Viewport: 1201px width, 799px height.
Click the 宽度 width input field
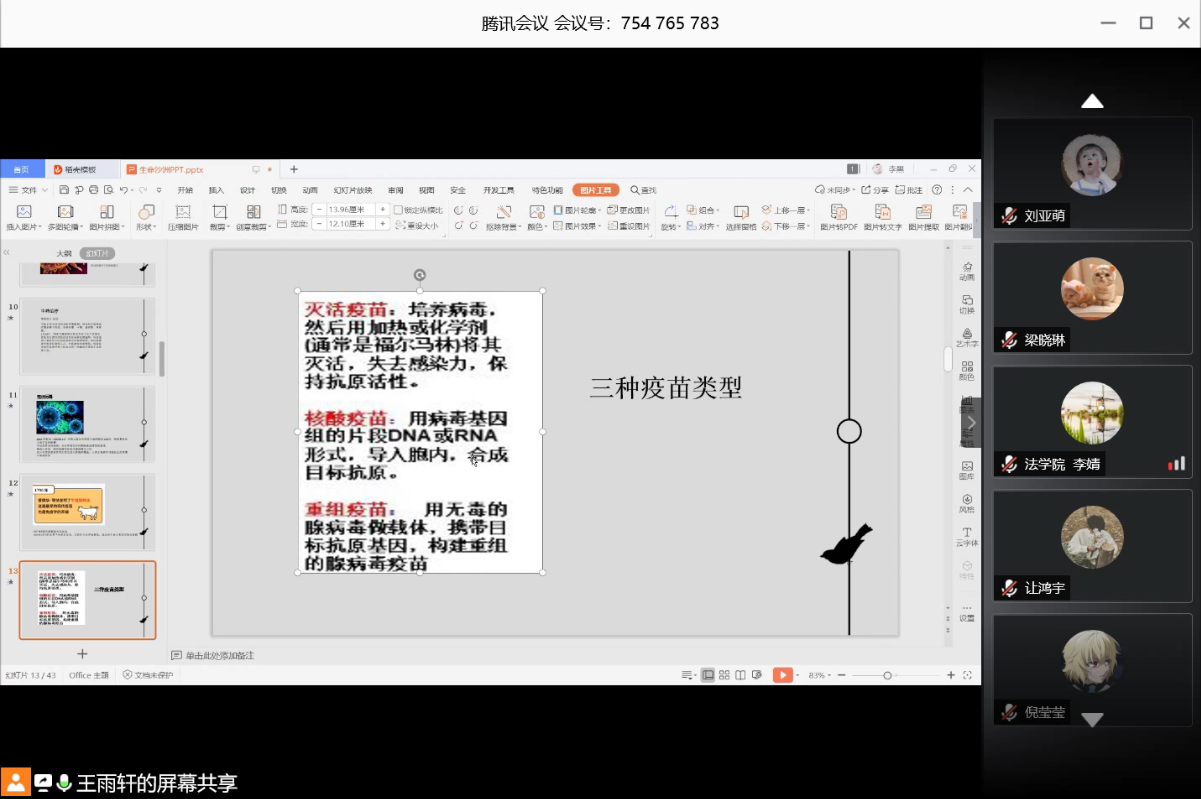point(350,225)
